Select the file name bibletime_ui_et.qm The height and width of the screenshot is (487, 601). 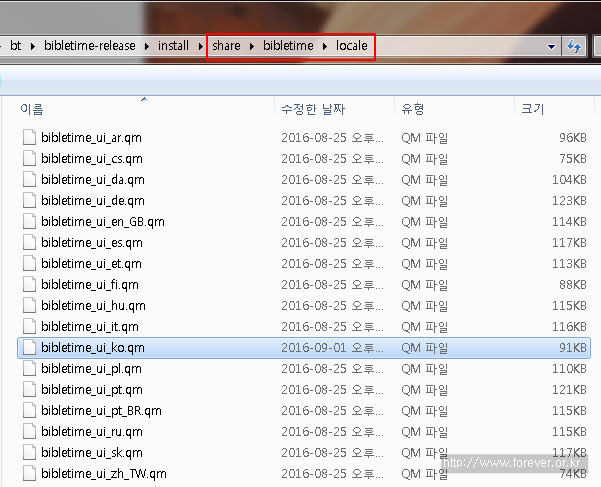(91, 264)
